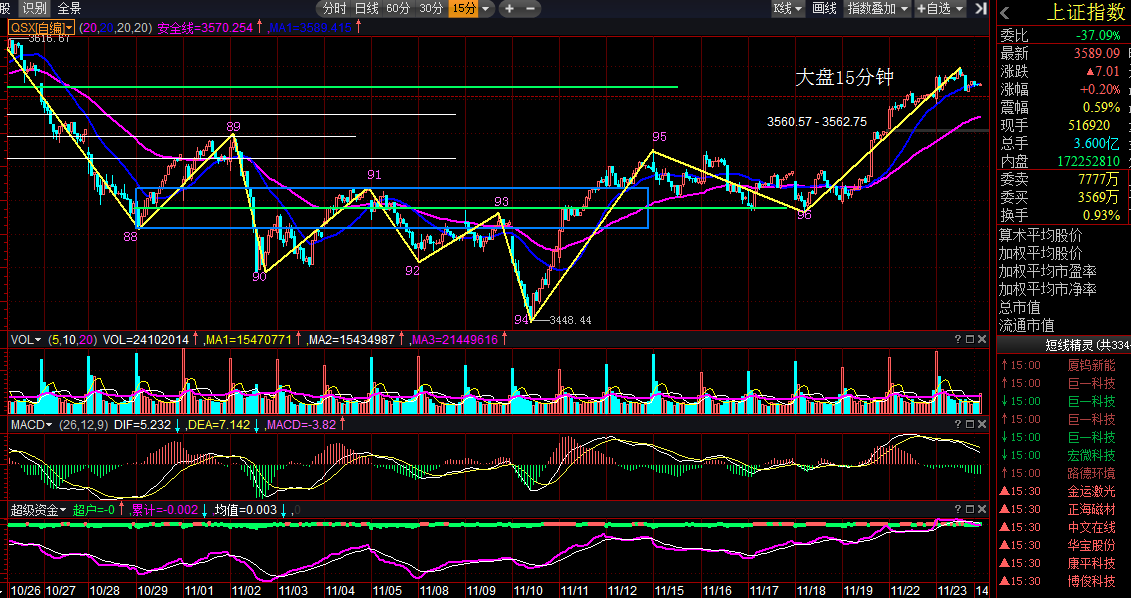This screenshot has height=598, width=1131.
Task: Open the 指数叠加 overlay dropdown
Action: click(x=878, y=9)
